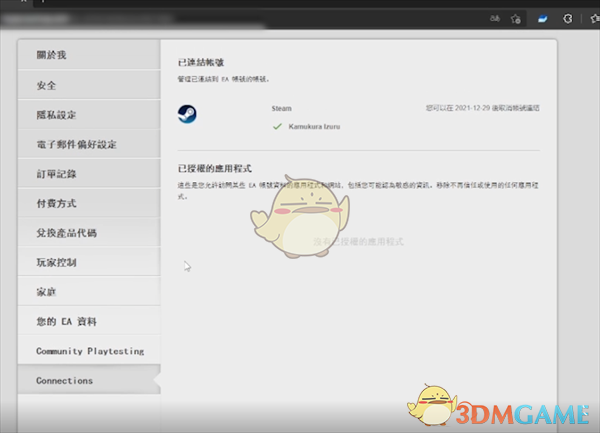Open 玩家控制 settings
This screenshot has height=433, width=600.
[x=89, y=262]
